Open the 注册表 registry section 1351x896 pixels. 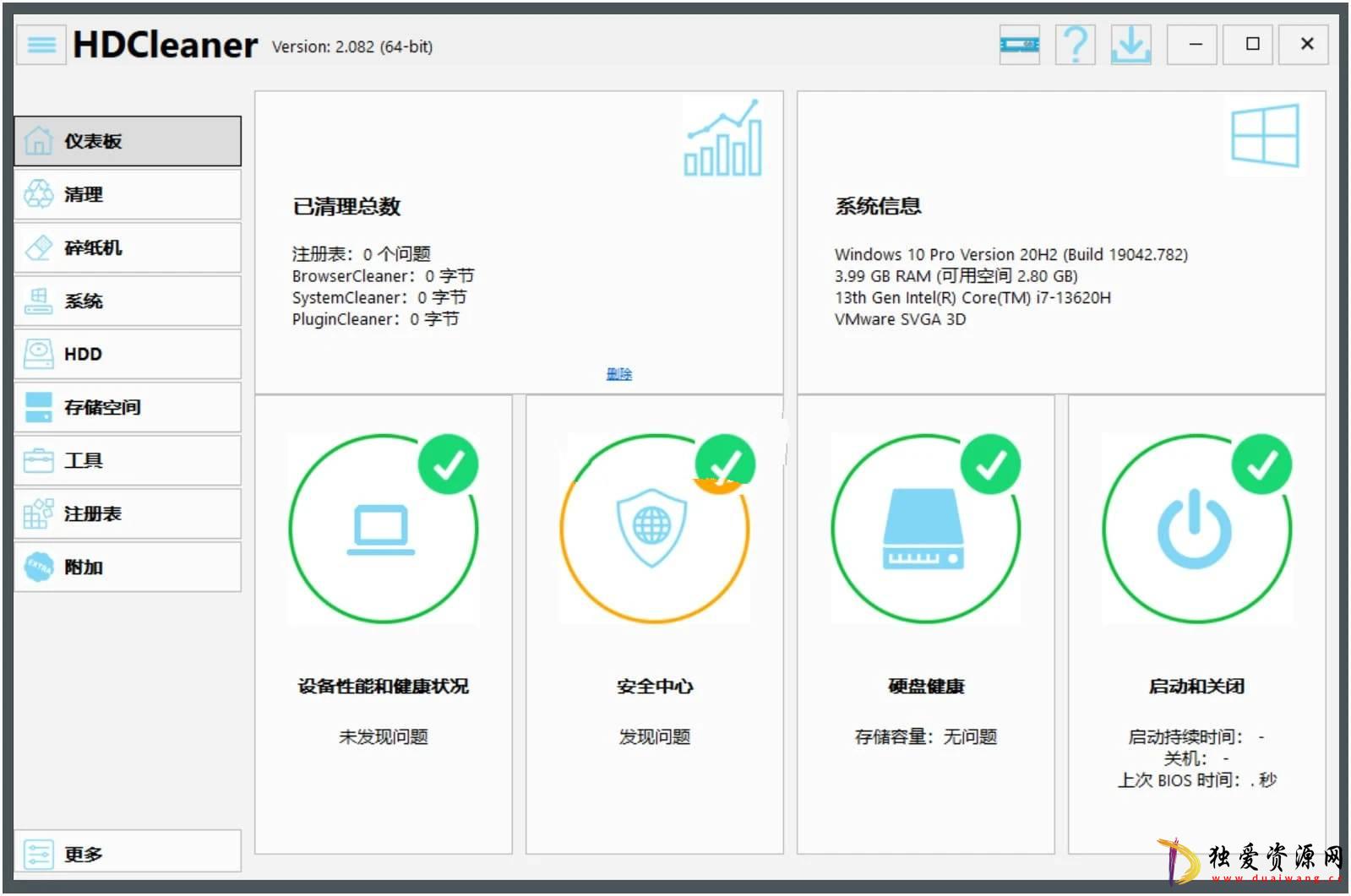(x=128, y=513)
